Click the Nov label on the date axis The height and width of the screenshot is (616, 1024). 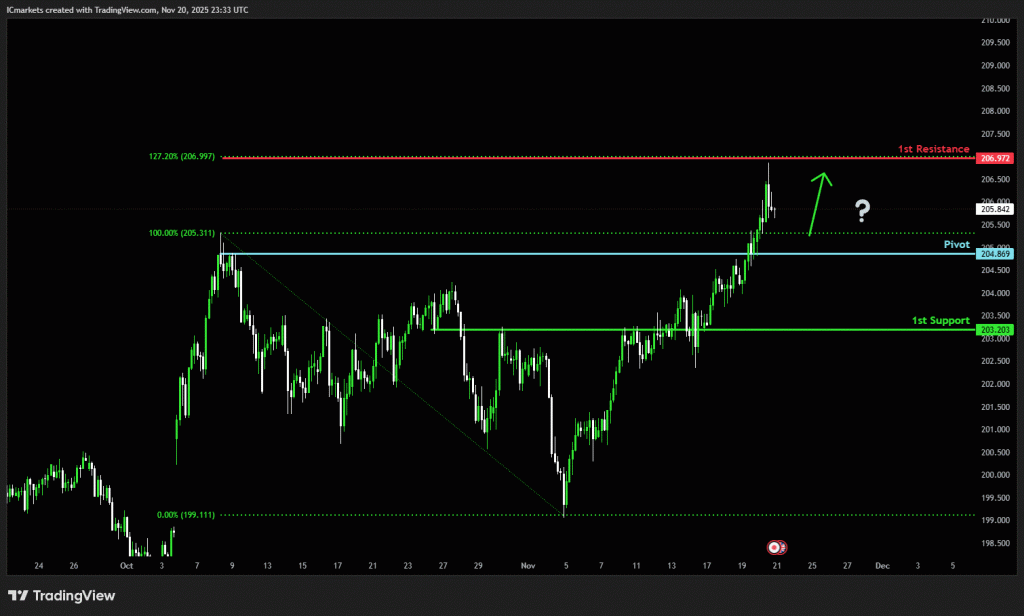tap(529, 565)
